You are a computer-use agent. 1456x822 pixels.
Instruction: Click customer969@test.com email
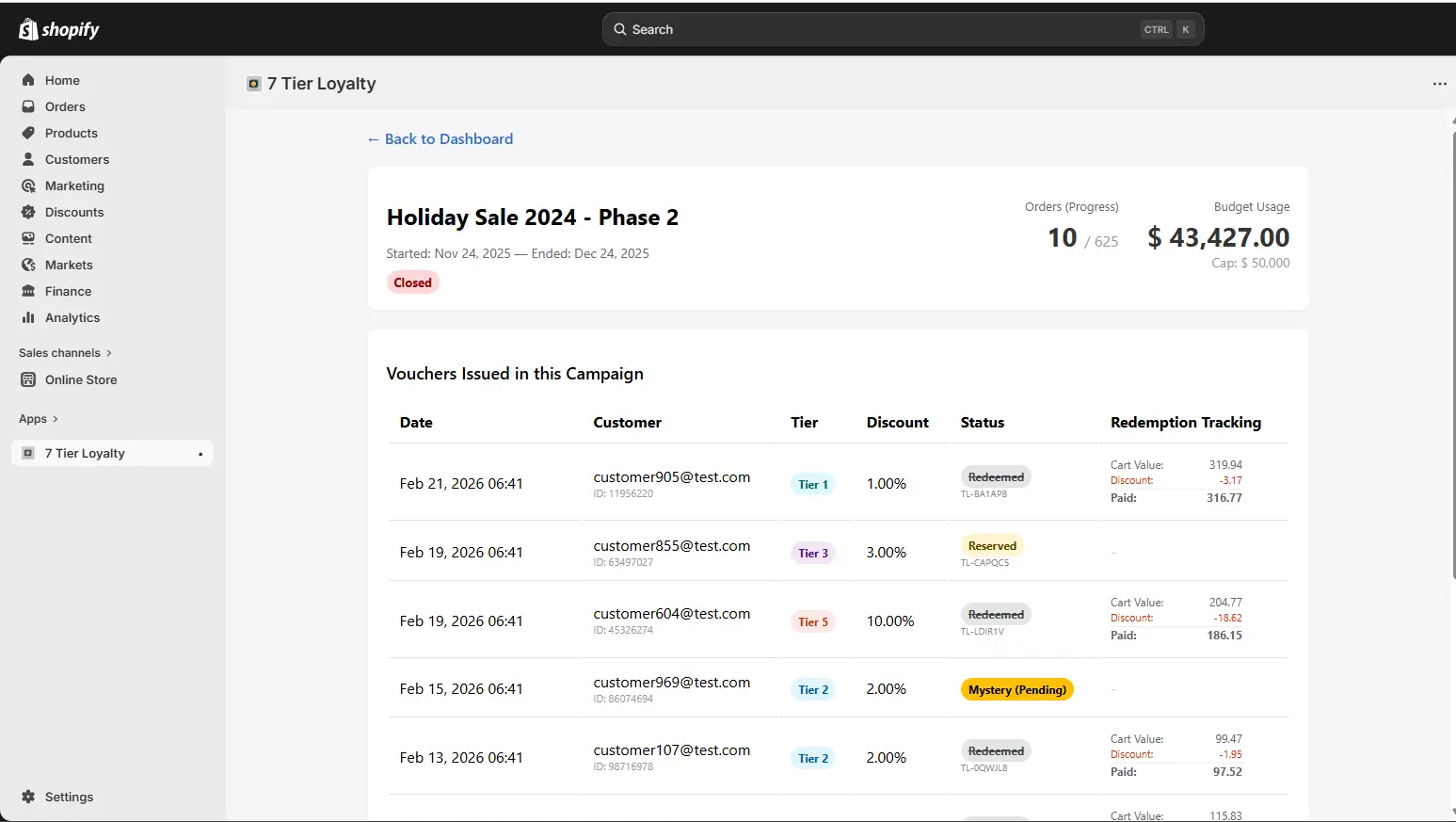click(x=671, y=683)
